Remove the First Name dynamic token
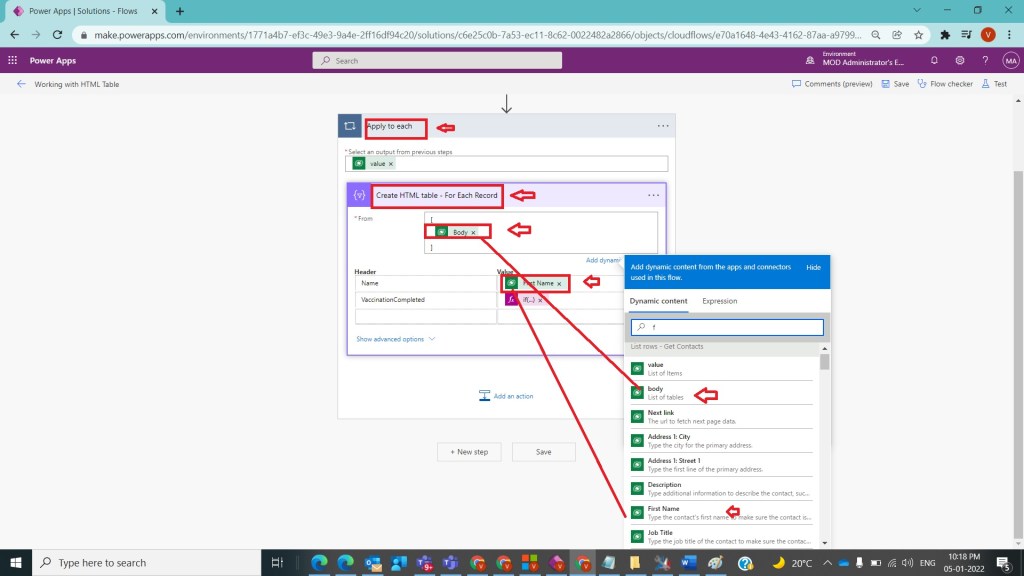The height and width of the screenshot is (576, 1024). (559, 284)
